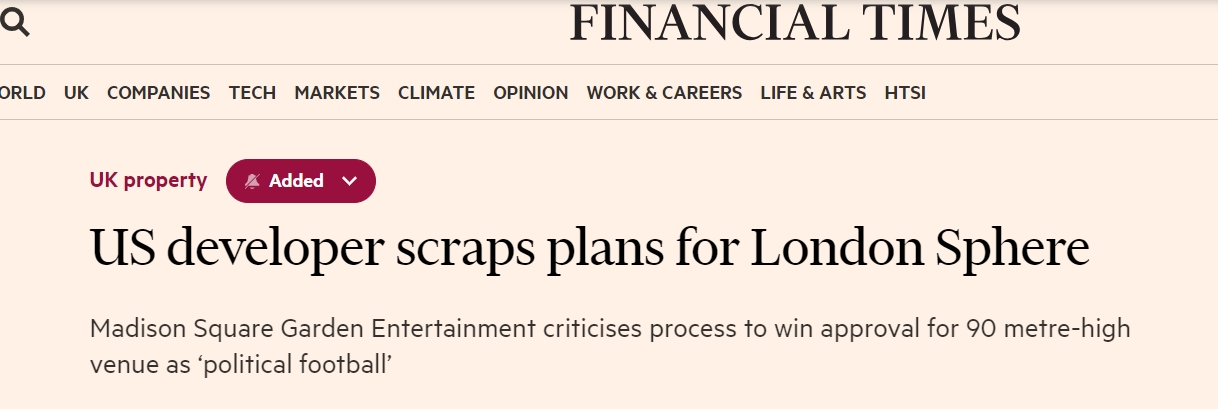Go to the Life & Arts section
Image resolution: width=1218 pixels, height=409 pixels.
pyautogui.click(x=813, y=93)
